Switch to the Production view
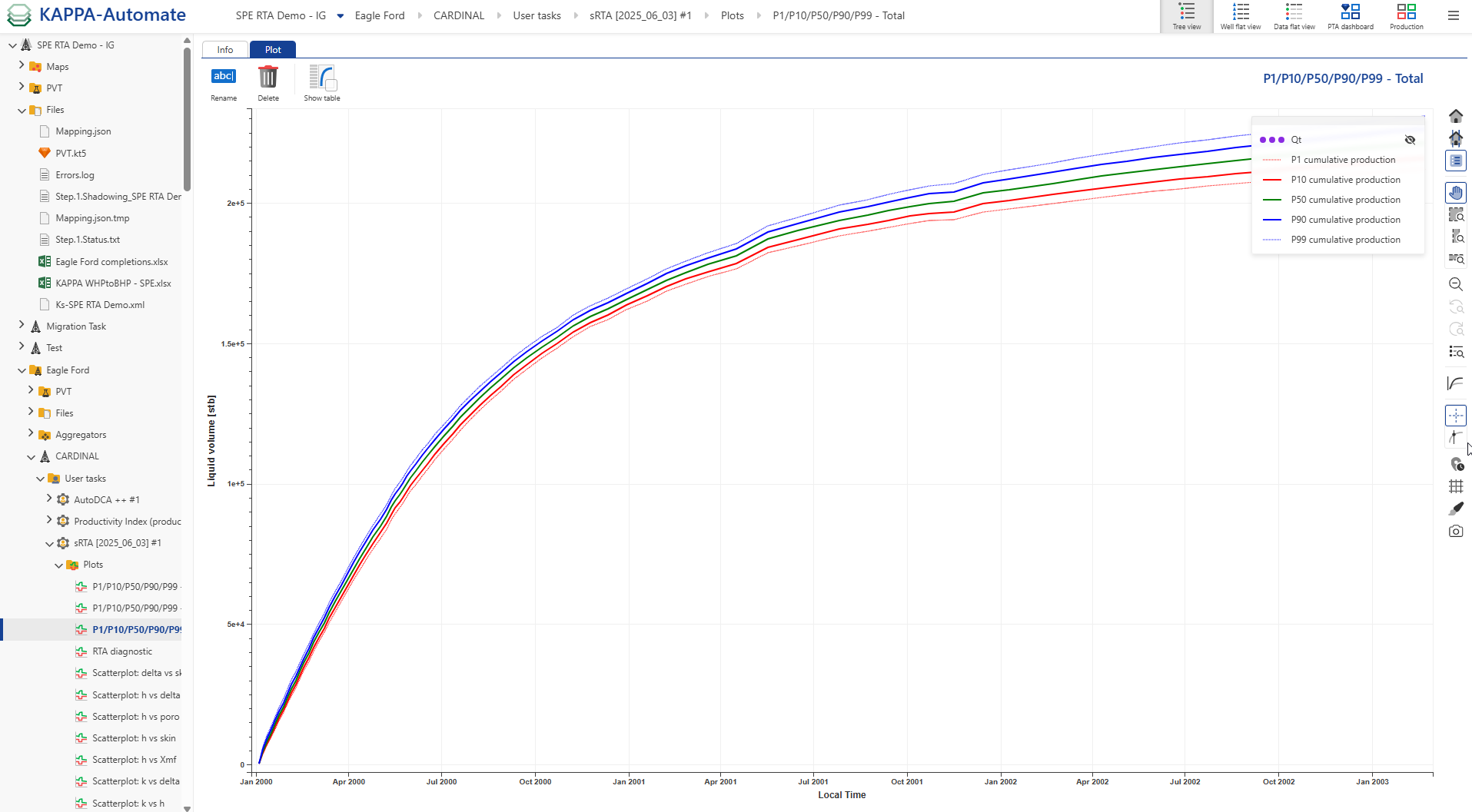1472x812 pixels. [x=1405, y=16]
